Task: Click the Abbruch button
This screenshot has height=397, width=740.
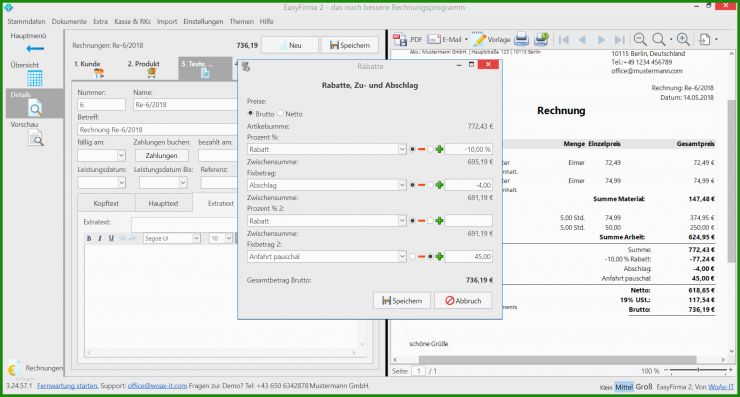Action: [x=463, y=301]
